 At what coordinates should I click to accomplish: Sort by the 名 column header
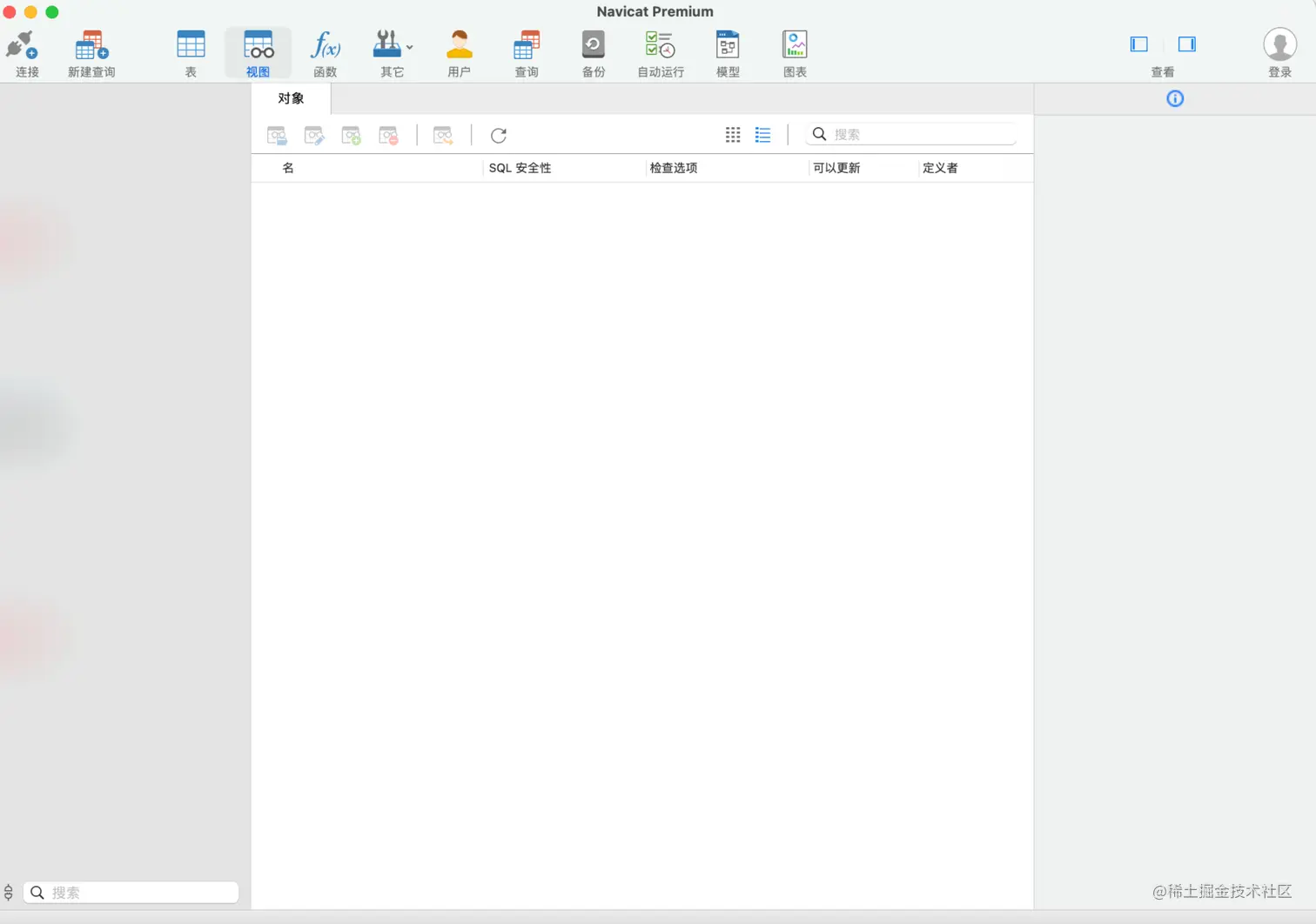click(x=288, y=168)
